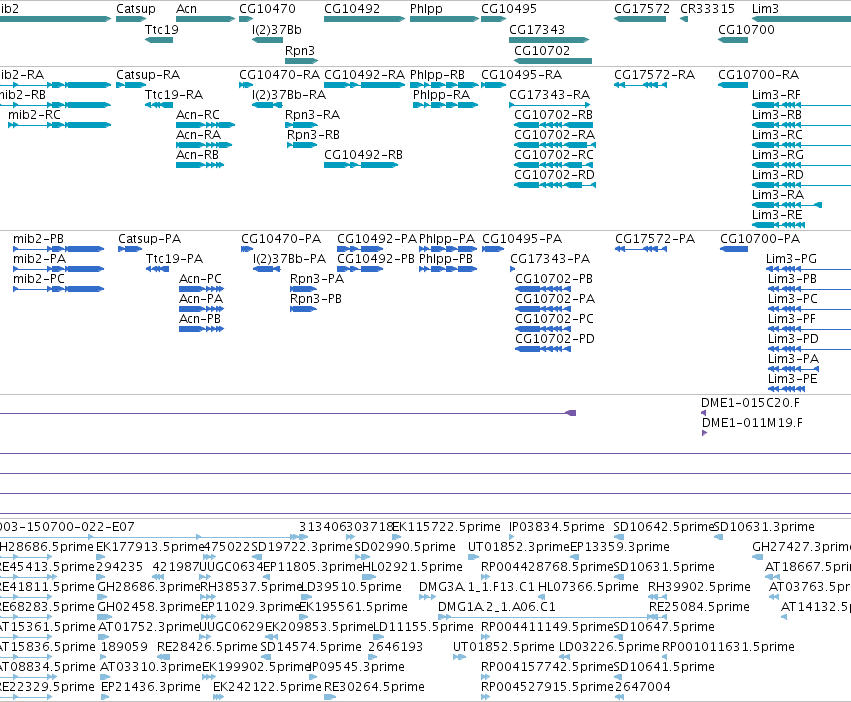Select the CG10492 gene bar
Image resolution: width=851 pixels, height=702 pixels.
364,19
